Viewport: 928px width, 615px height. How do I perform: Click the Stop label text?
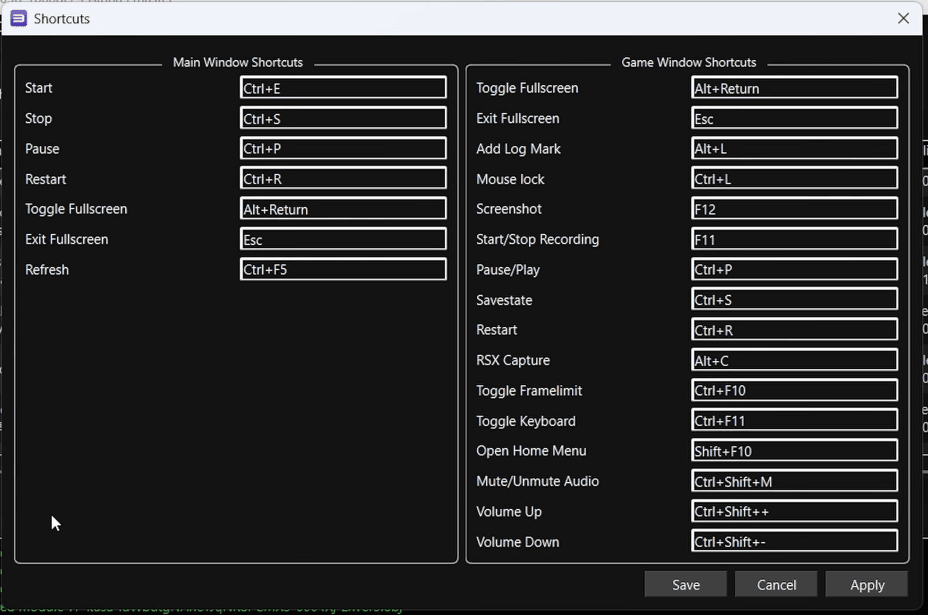click(38, 118)
